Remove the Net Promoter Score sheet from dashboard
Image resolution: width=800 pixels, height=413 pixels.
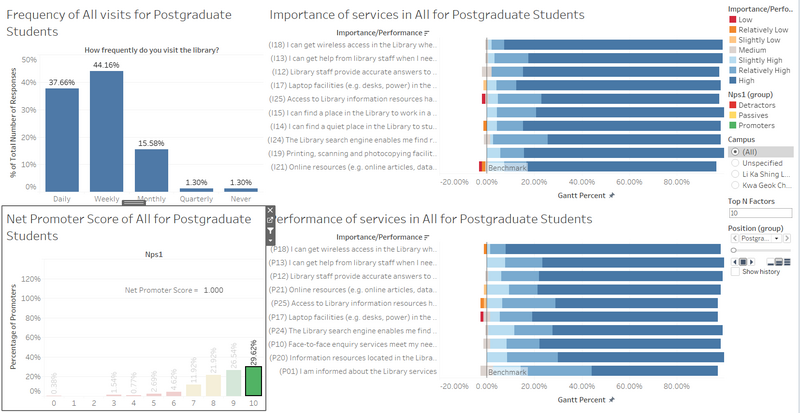tap(270, 210)
